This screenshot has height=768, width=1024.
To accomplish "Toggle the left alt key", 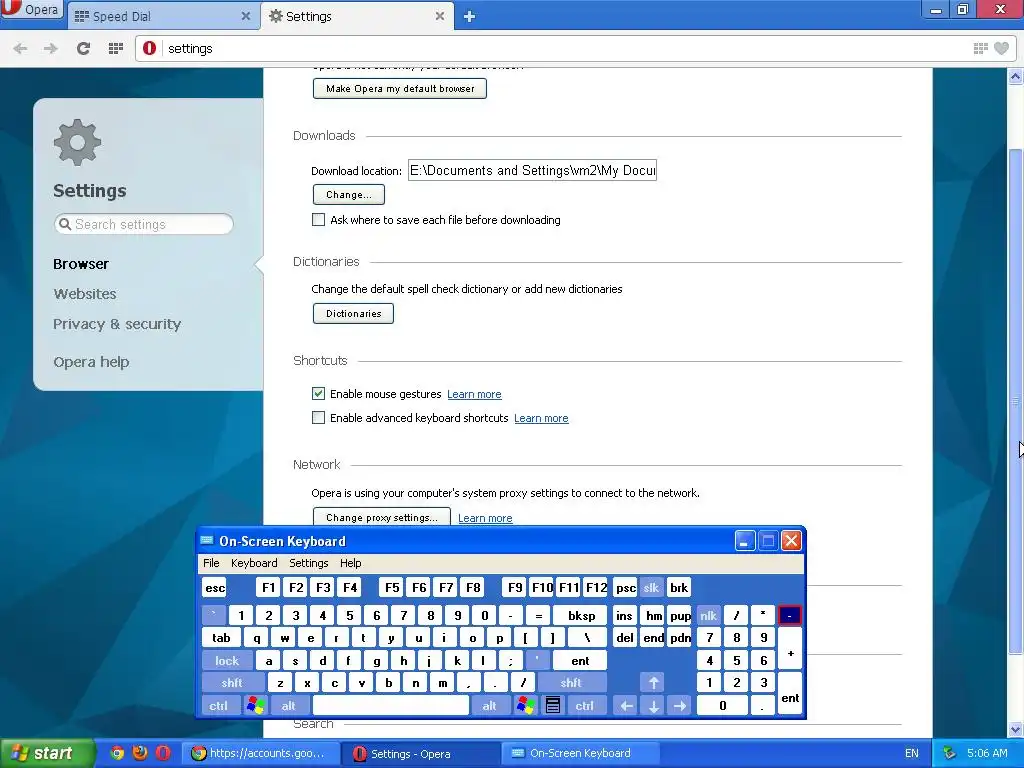I will [x=288, y=706].
